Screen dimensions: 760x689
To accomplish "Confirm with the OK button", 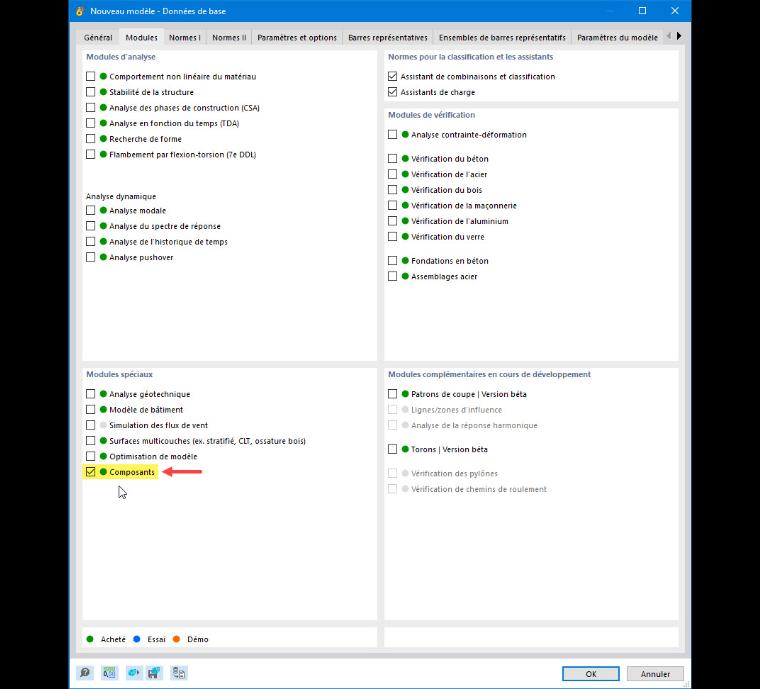I will point(590,673).
